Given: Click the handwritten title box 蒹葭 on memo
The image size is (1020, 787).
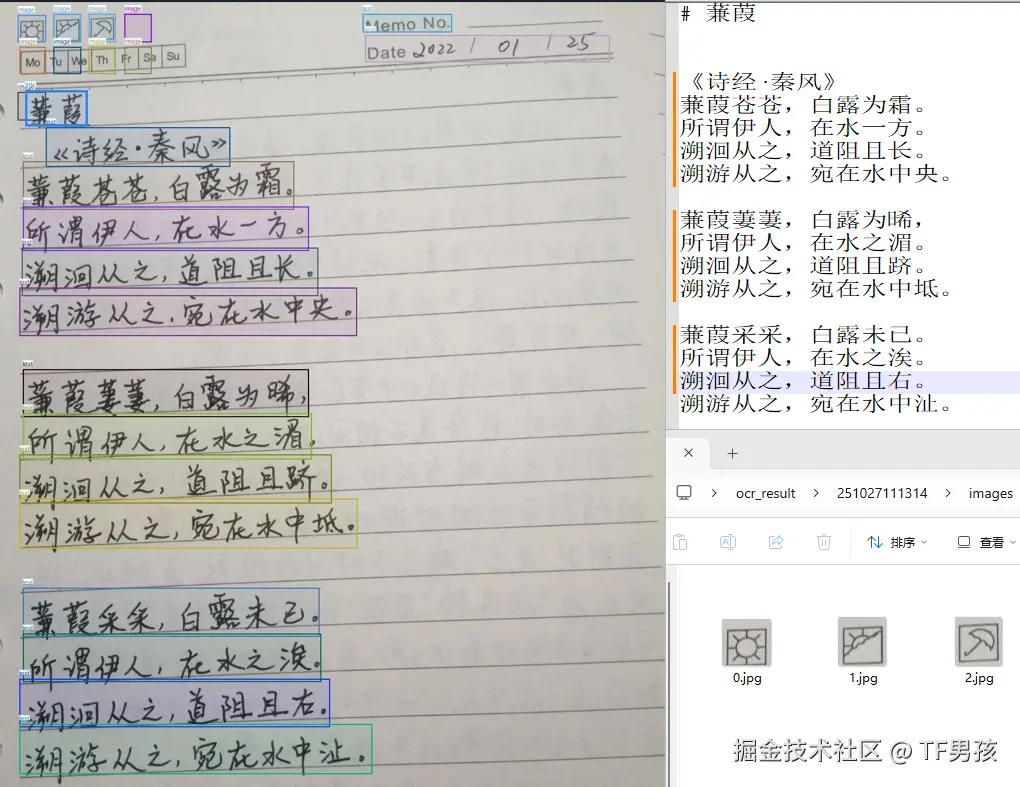Looking at the screenshot, I should click(x=57, y=109).
